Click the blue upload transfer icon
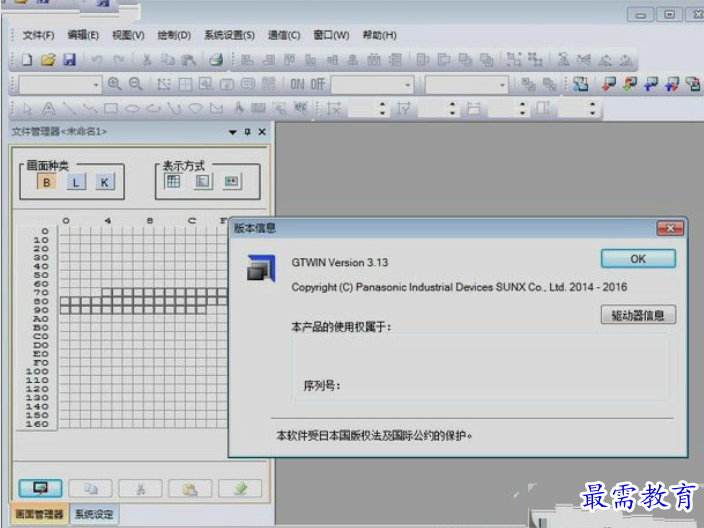 click(651, 84)
